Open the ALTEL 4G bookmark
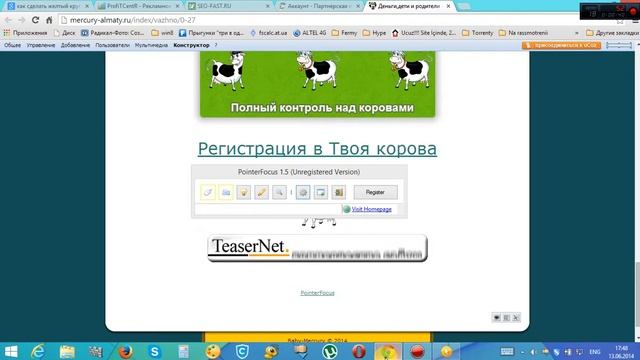The image size is (640, 360). (x=310, y=33)
